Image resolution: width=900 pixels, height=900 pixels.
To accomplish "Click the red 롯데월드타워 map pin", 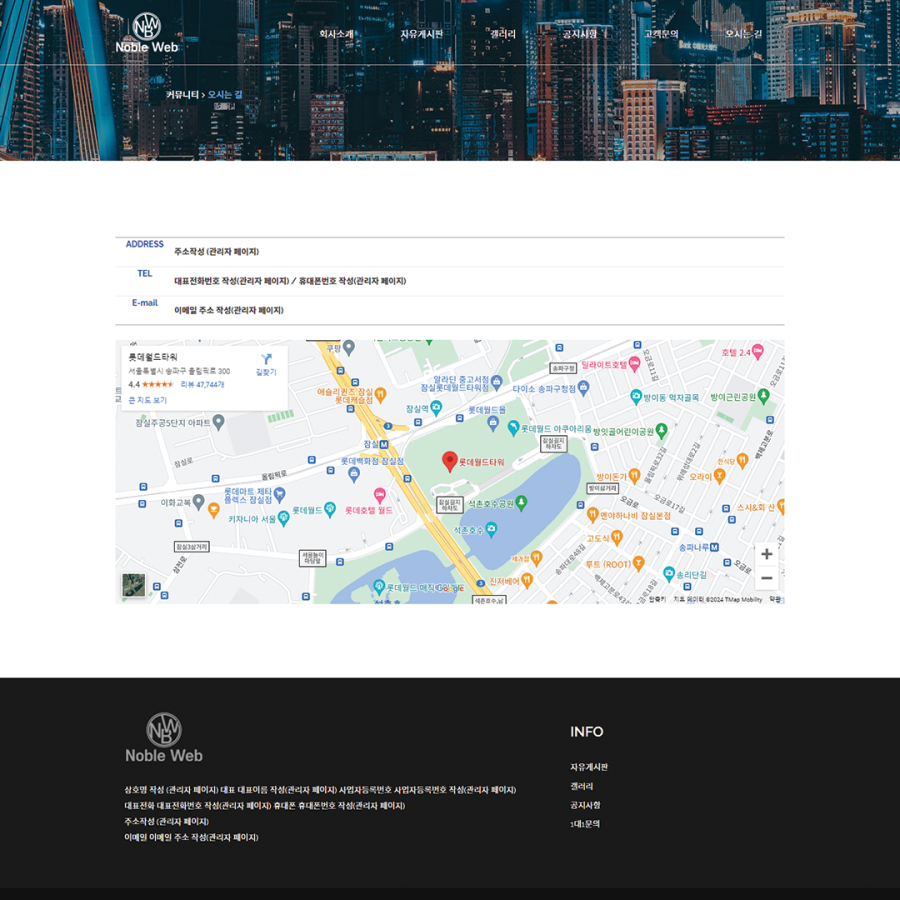I will coord(450,461).
